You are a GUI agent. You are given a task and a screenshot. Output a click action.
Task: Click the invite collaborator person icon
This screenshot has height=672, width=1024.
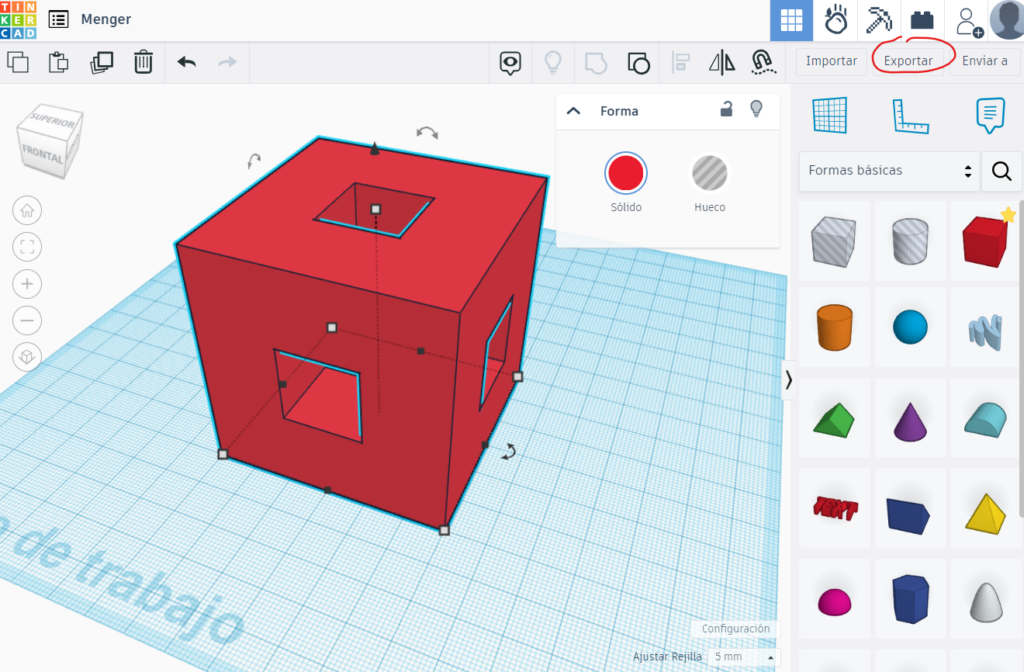click(x=968, y=21)
